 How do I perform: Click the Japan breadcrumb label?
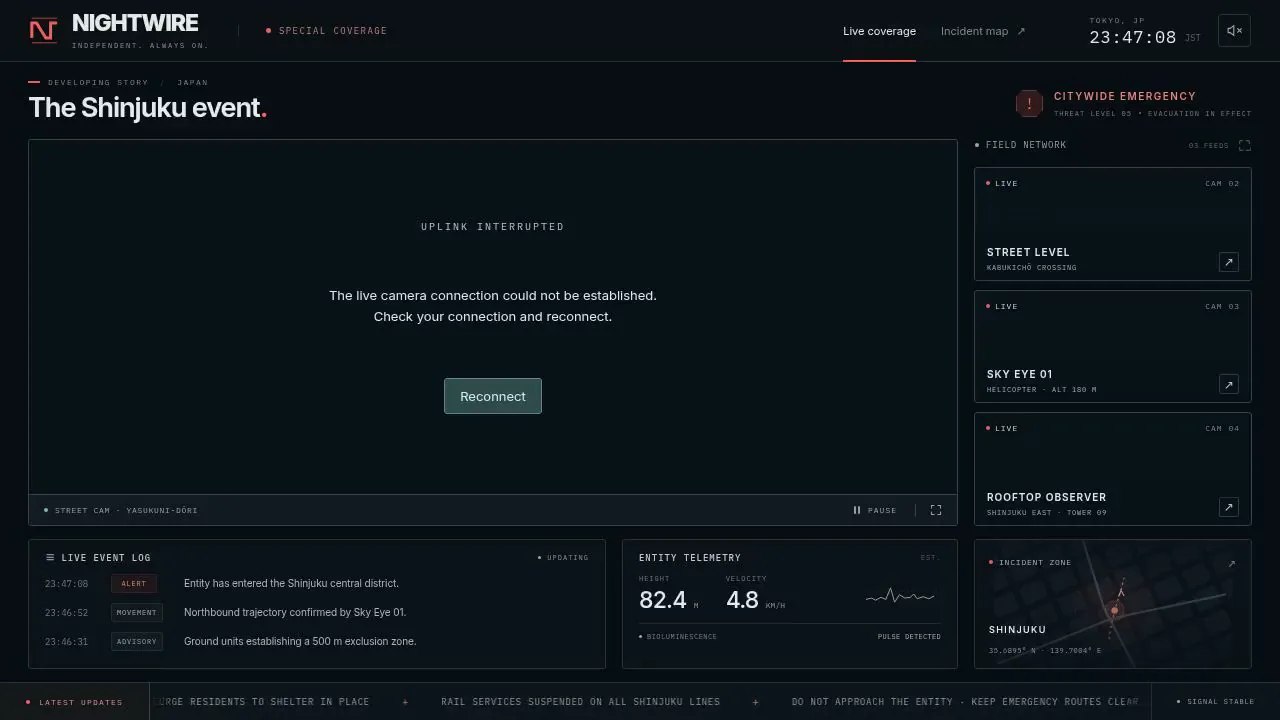point(193,82)
